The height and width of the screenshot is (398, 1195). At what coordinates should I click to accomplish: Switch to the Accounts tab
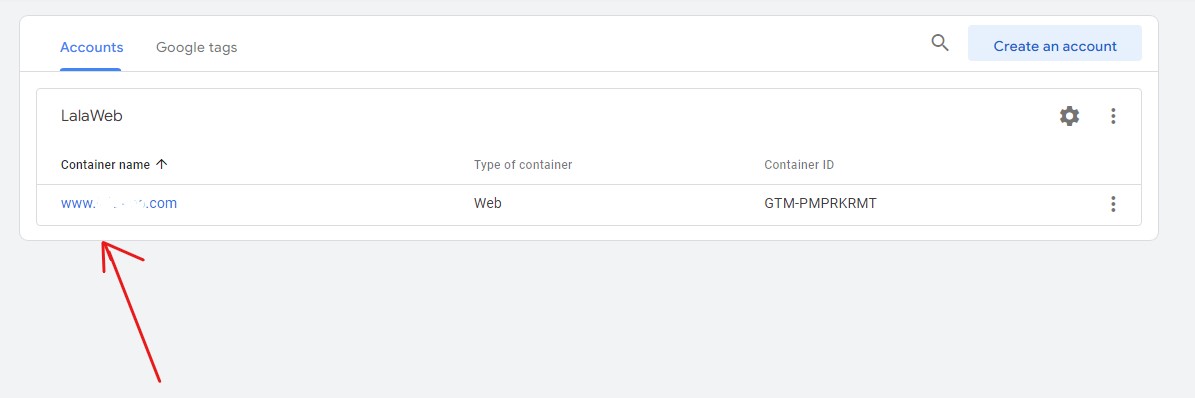[91, 47]
